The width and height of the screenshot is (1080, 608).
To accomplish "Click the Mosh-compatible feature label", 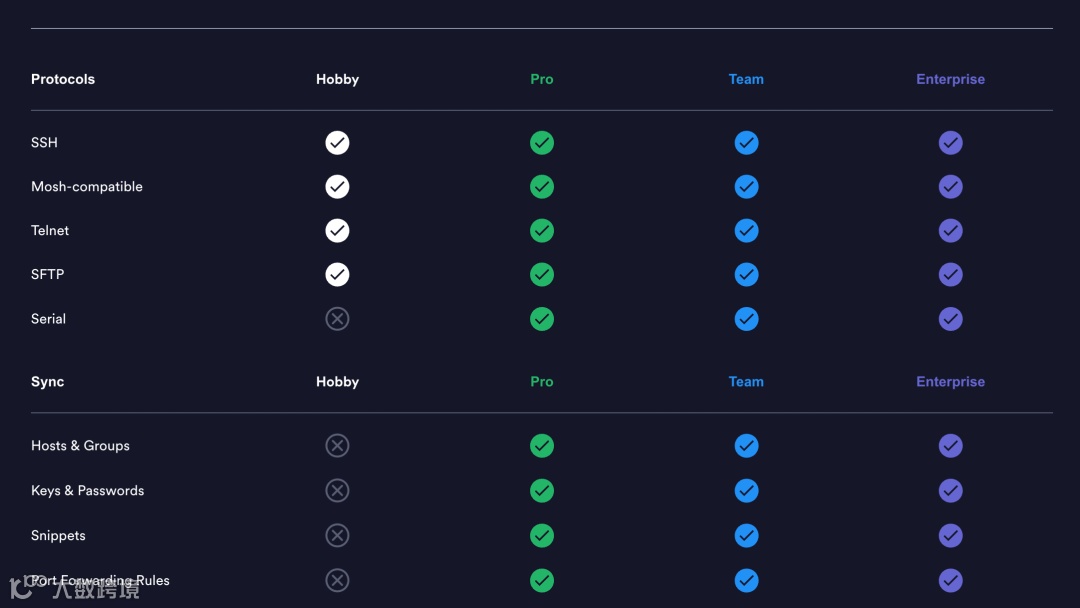I will coord(87,187).
